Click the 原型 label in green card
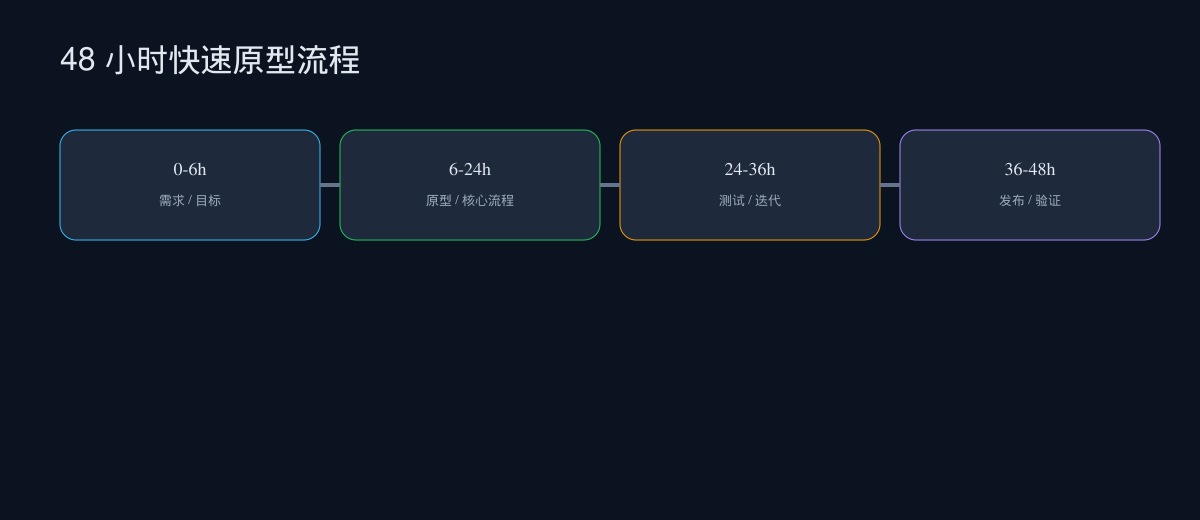Image resolution: width=1200 pixels, height=520 pixels. [x=439, y=201]
